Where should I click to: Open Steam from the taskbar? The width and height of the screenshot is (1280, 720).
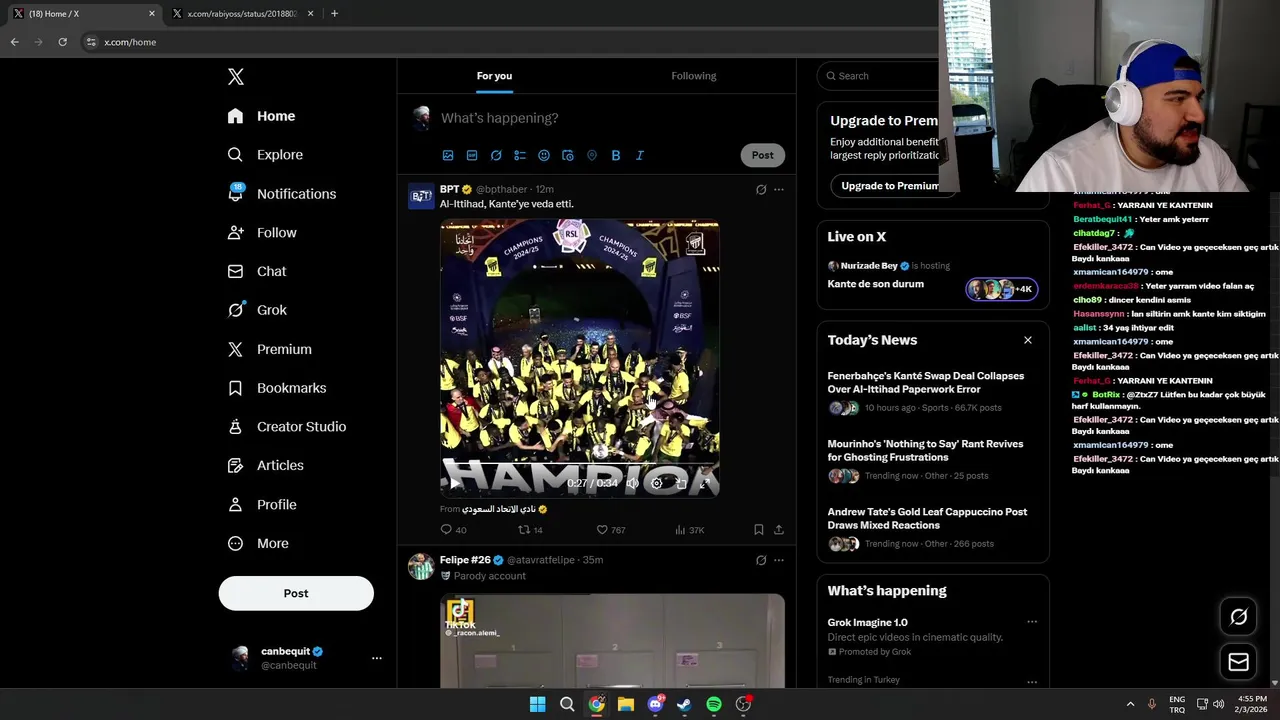pyautogui.click(x=684, y=704)
